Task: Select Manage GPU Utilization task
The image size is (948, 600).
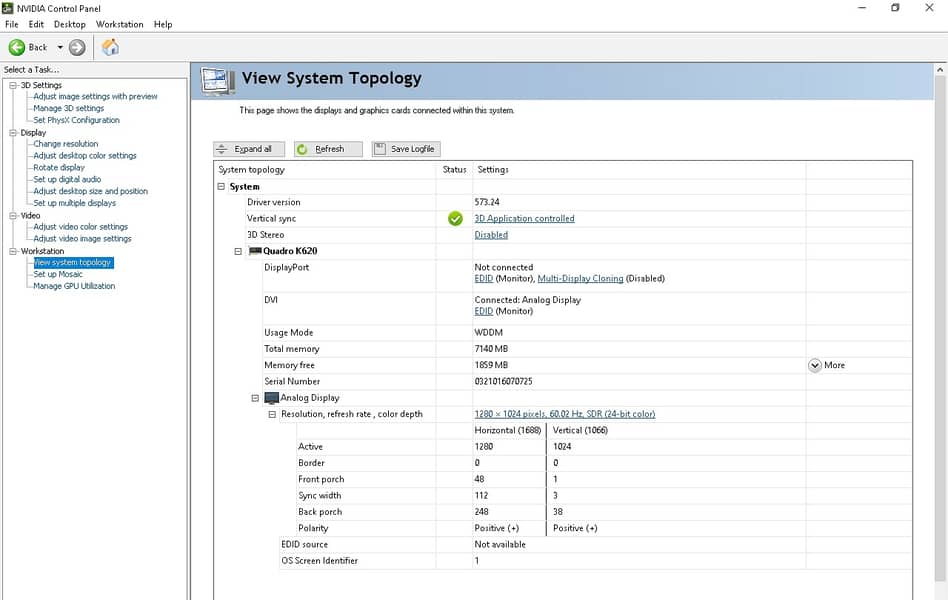Action: pyautogui.click(x=74, y=286)
